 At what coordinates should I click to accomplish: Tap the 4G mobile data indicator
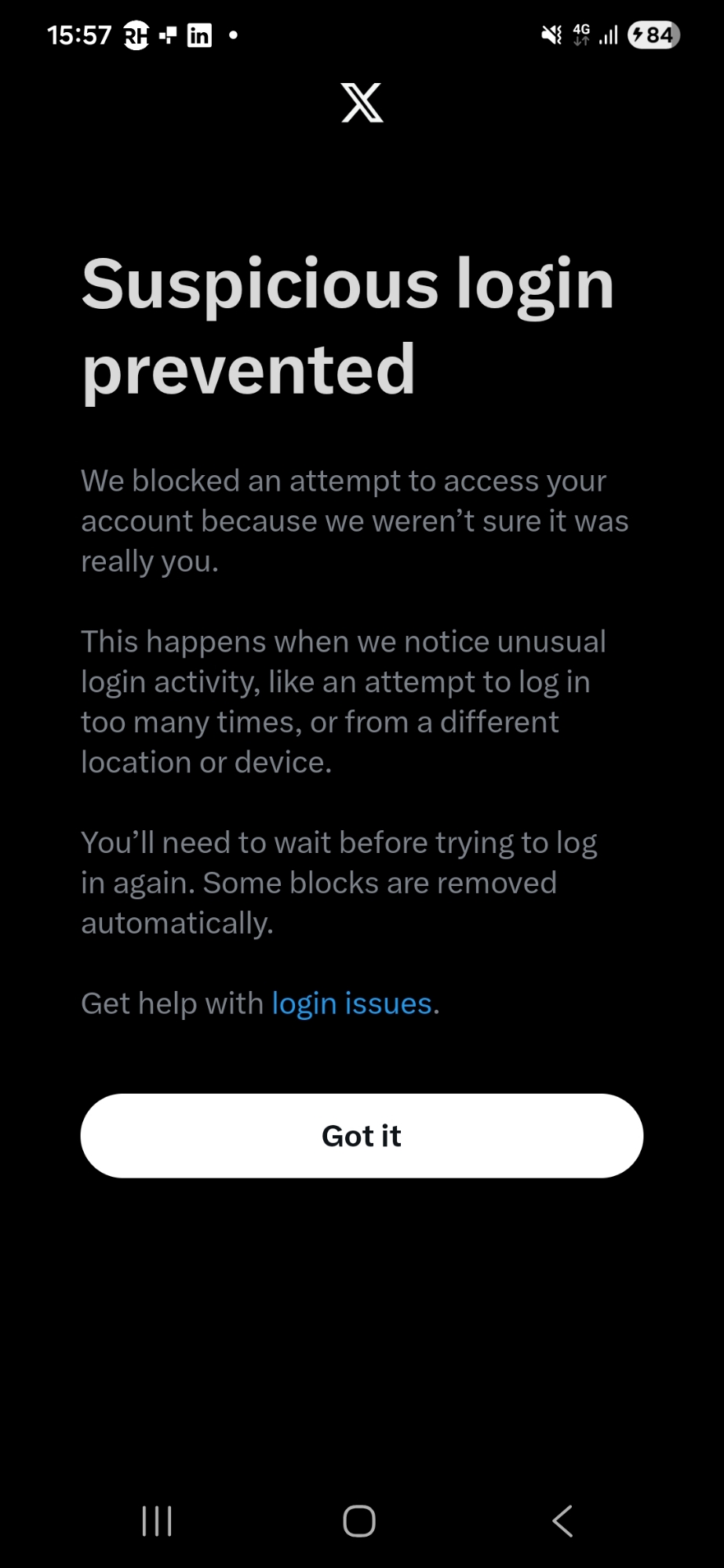point(581,34)
